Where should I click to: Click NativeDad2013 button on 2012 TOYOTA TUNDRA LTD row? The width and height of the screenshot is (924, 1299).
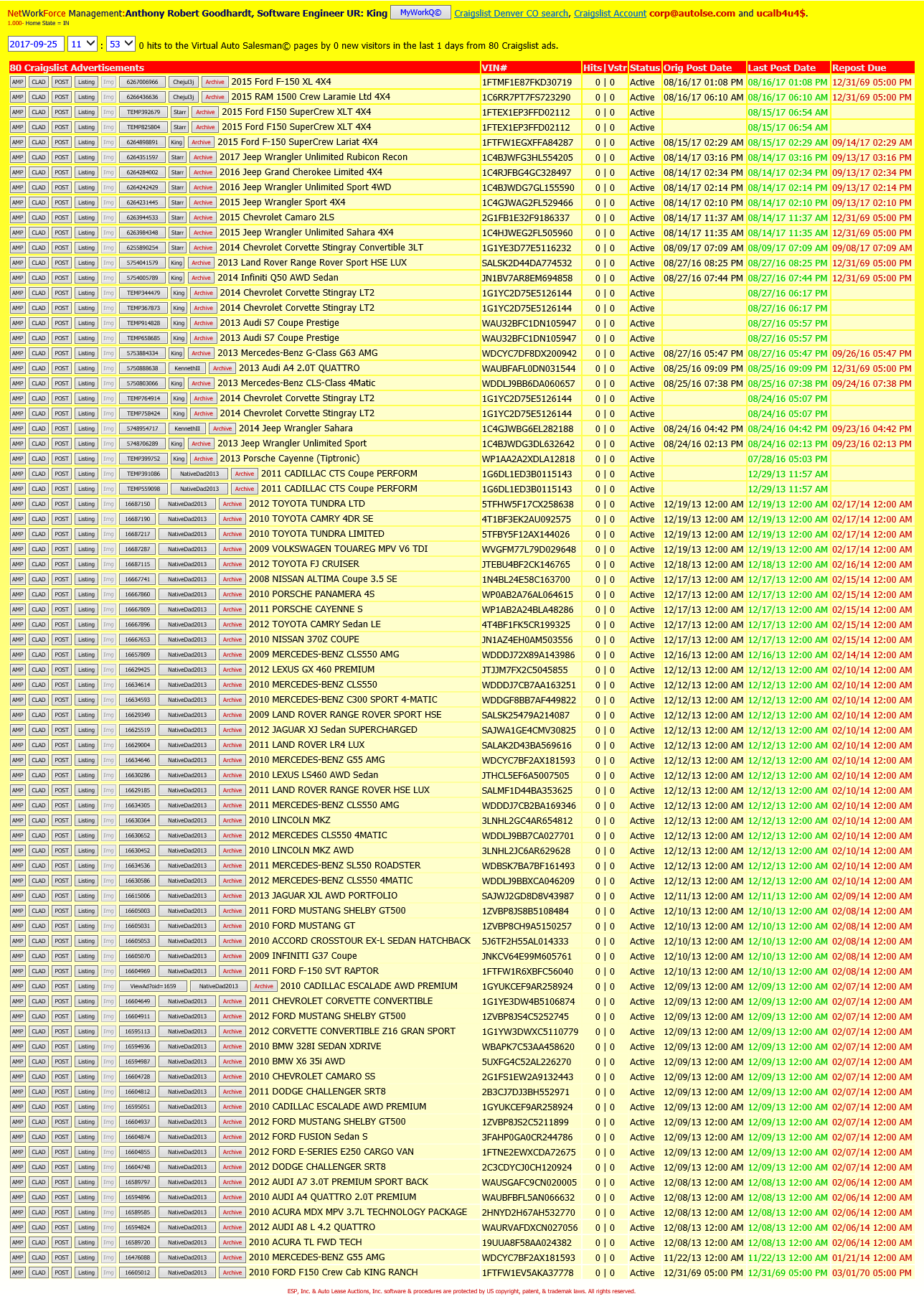187,504
